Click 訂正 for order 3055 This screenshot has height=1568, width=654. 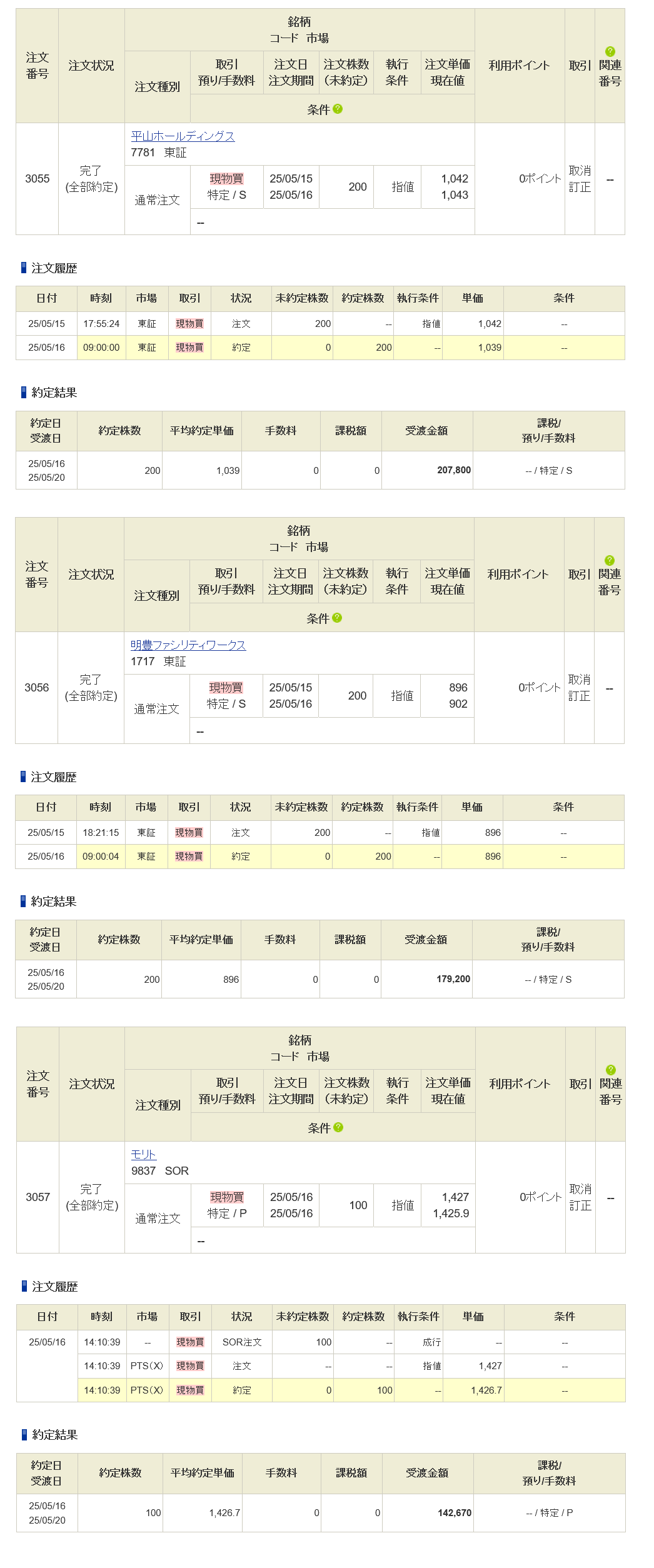pyautogui.click(x=579, y=187)
